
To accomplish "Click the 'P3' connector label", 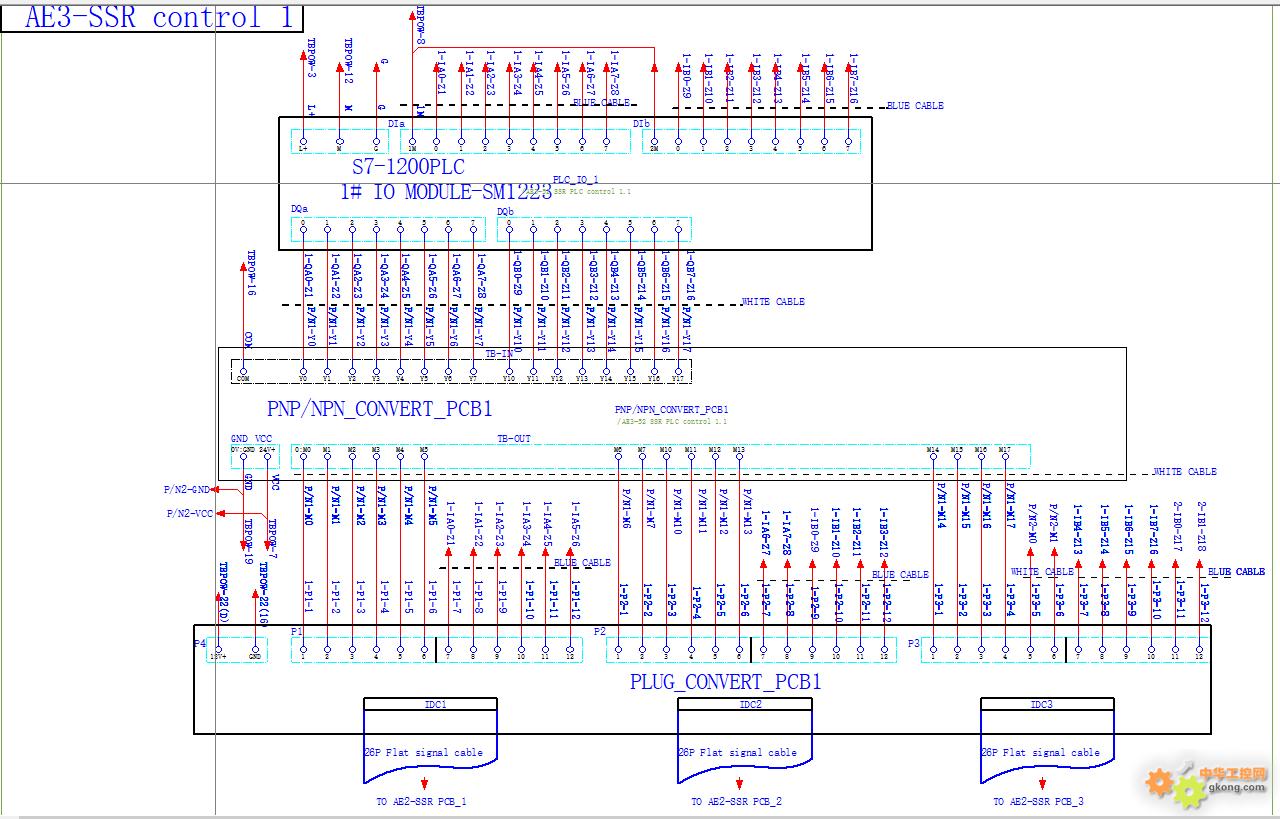I will click(x=915, y=643).
